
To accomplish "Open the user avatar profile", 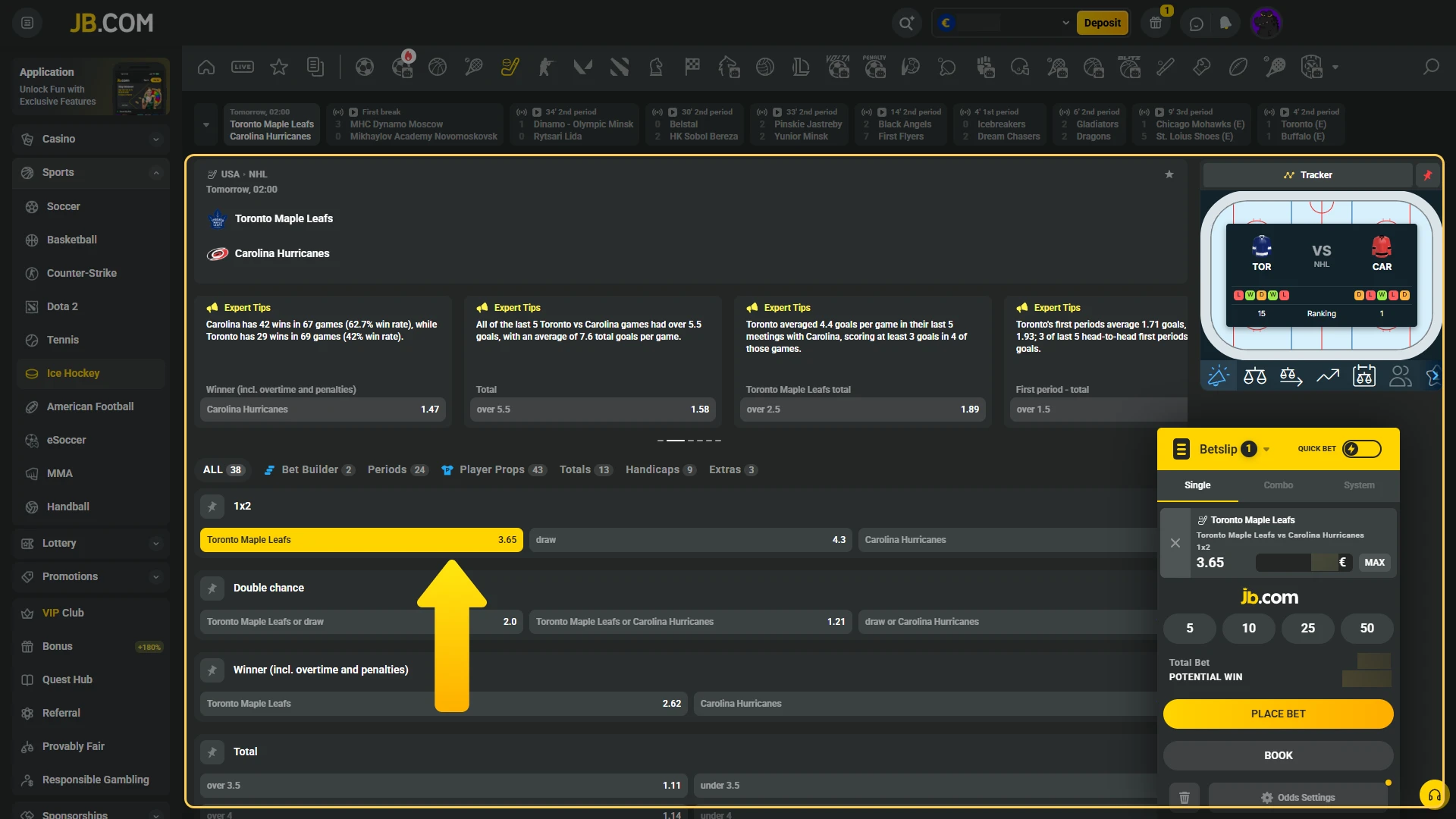I will [x=1266, y=23].
